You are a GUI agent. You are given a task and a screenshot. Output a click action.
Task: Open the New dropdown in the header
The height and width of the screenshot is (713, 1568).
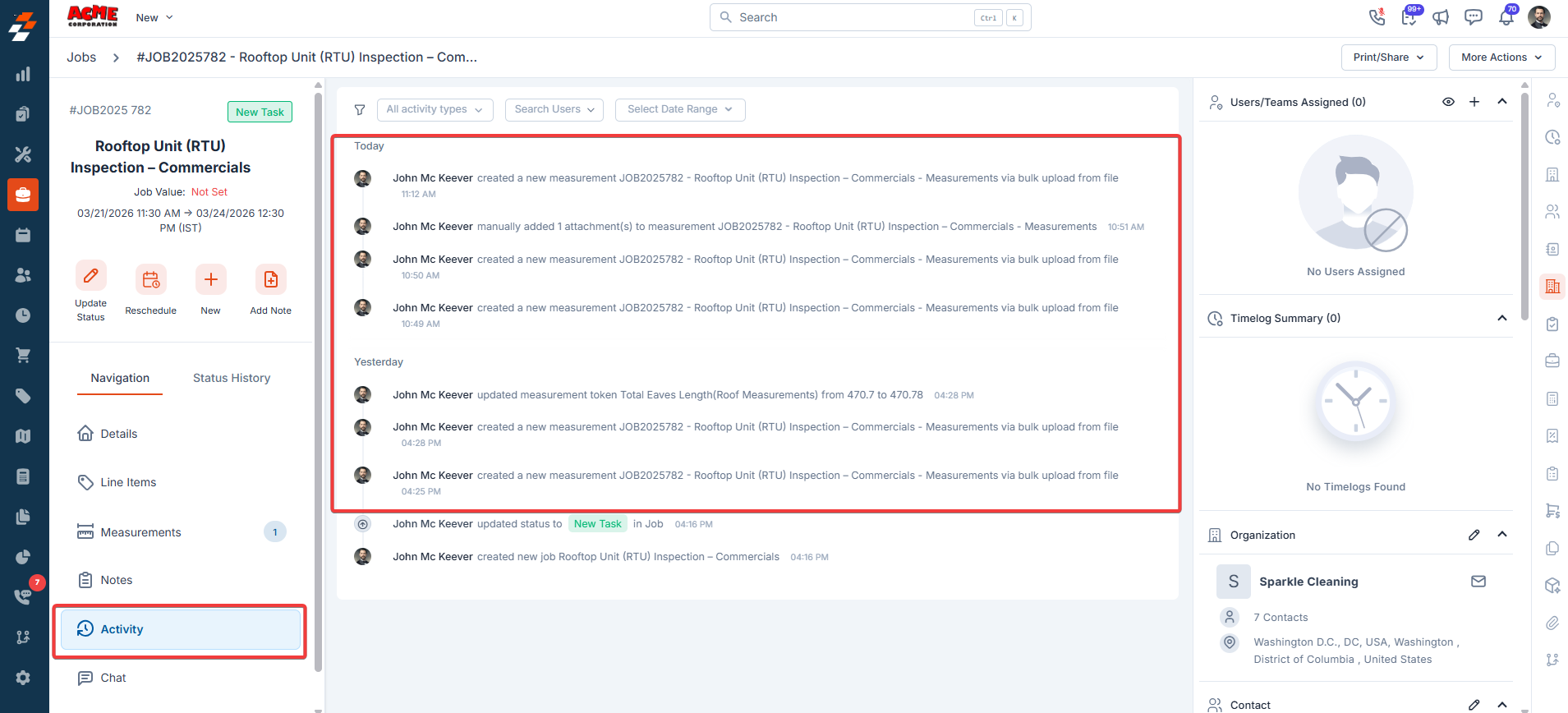(154, 17)
